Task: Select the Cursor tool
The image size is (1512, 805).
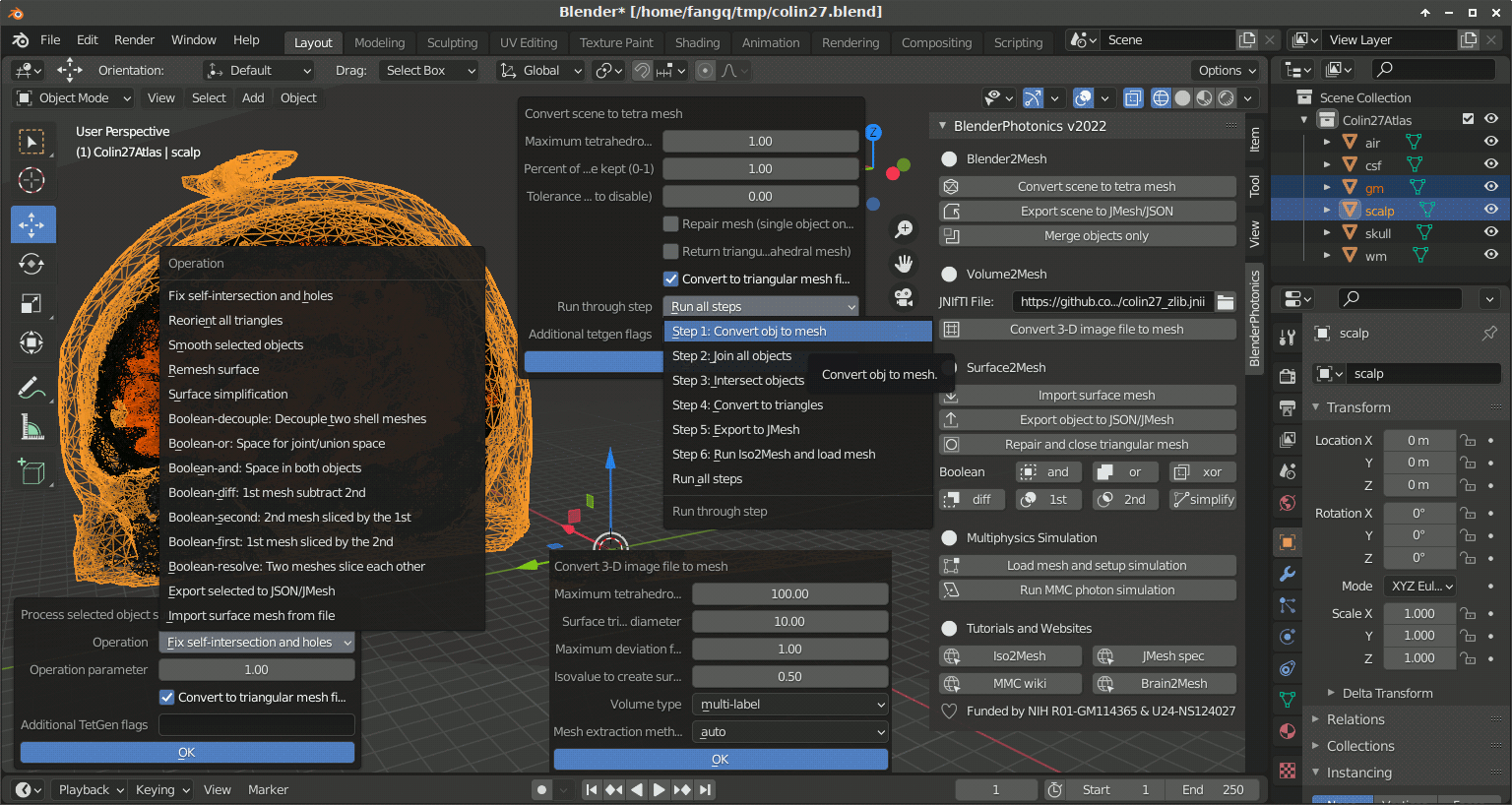Action: [32, 180]
